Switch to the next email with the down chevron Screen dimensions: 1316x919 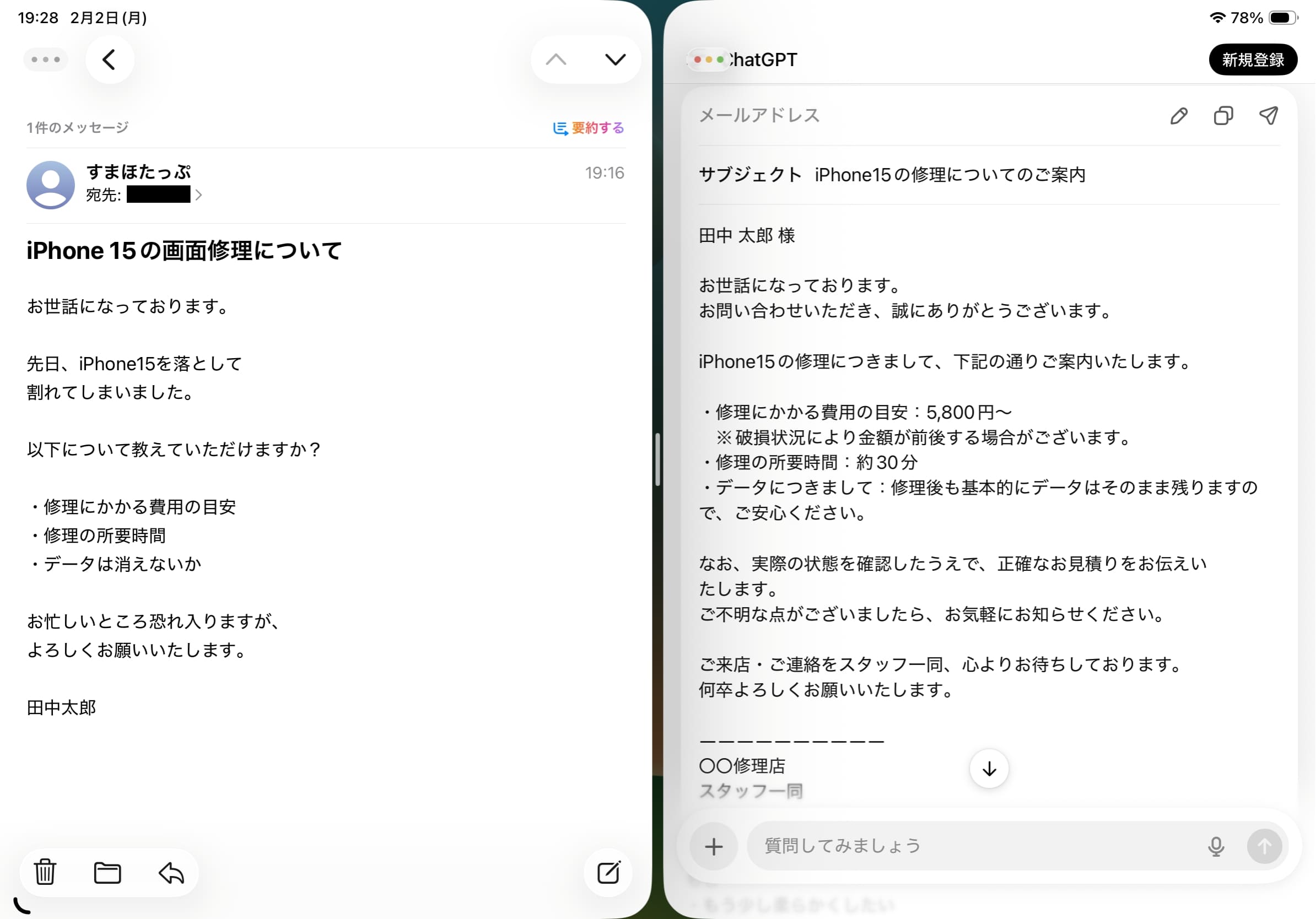click(616, 59)
